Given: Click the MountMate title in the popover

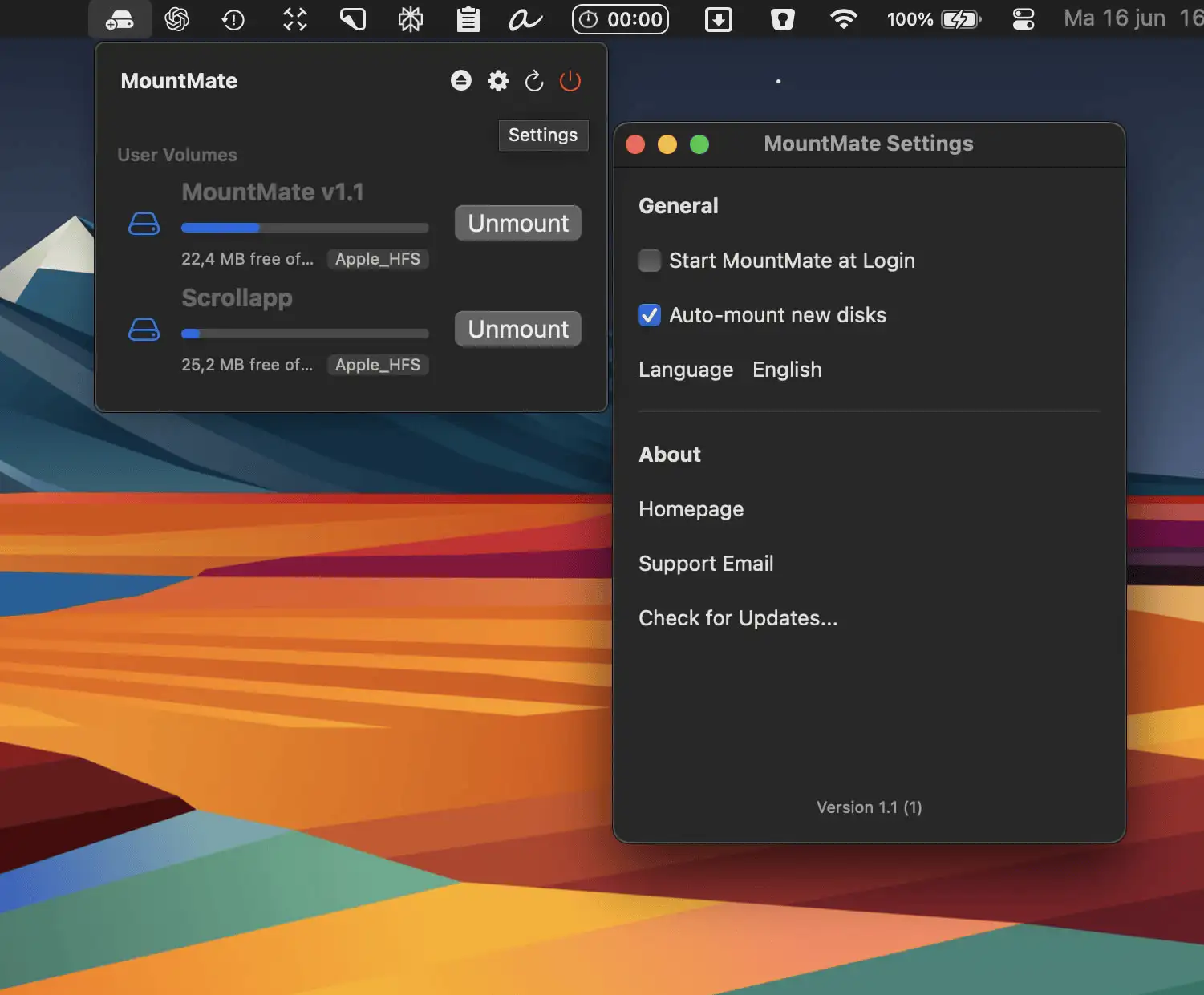Looking at the screenshot, I should [179, 81].
